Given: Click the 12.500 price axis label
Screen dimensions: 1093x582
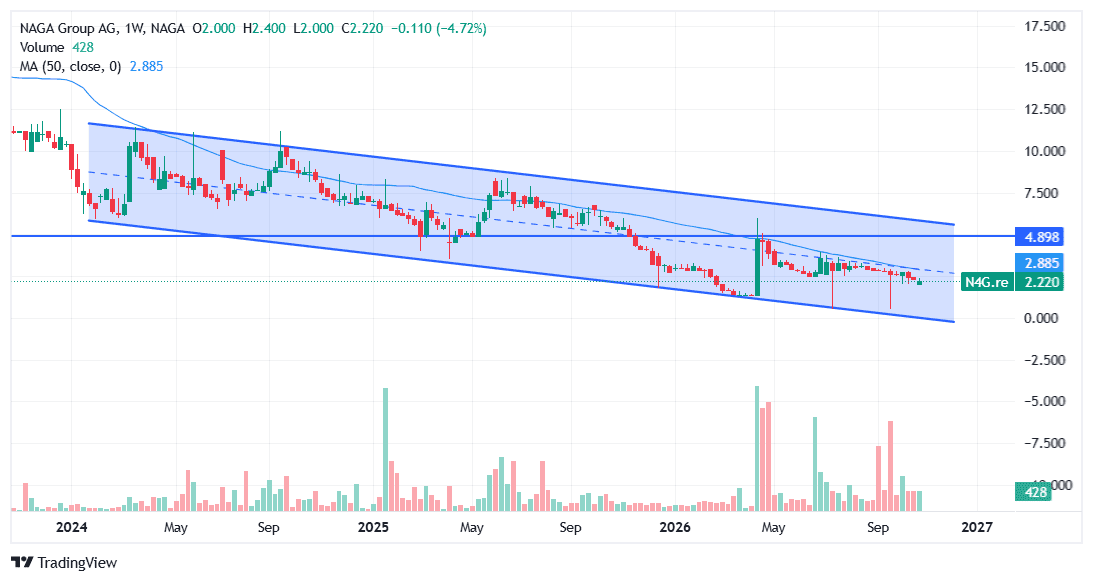Looking at the screenshot, I should 1044,109.
